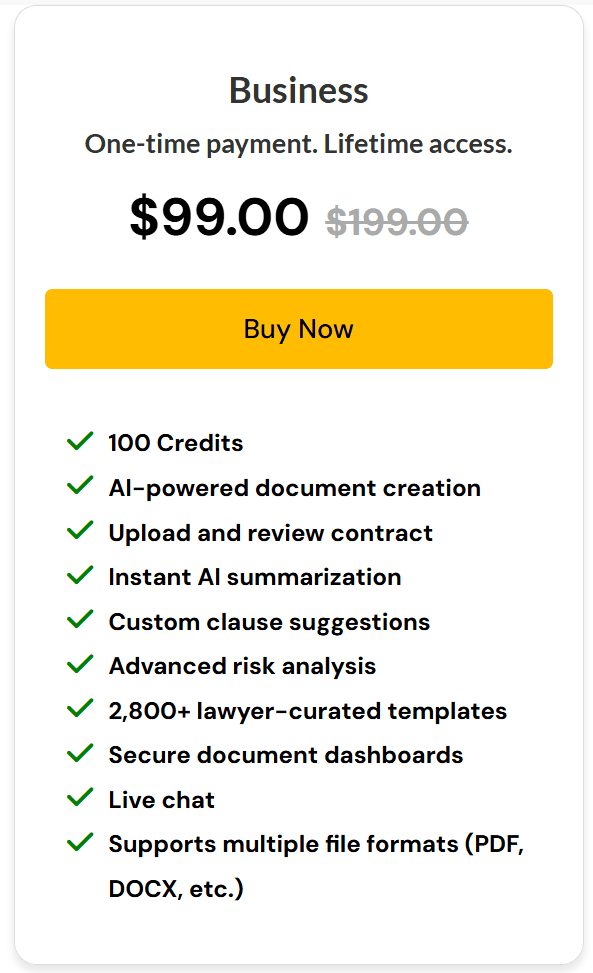Image resolution: width=593 pixels, height=973 pixels.
Task: Click checkmark next to Supports multiple file formats
Action: pos(80,843)
